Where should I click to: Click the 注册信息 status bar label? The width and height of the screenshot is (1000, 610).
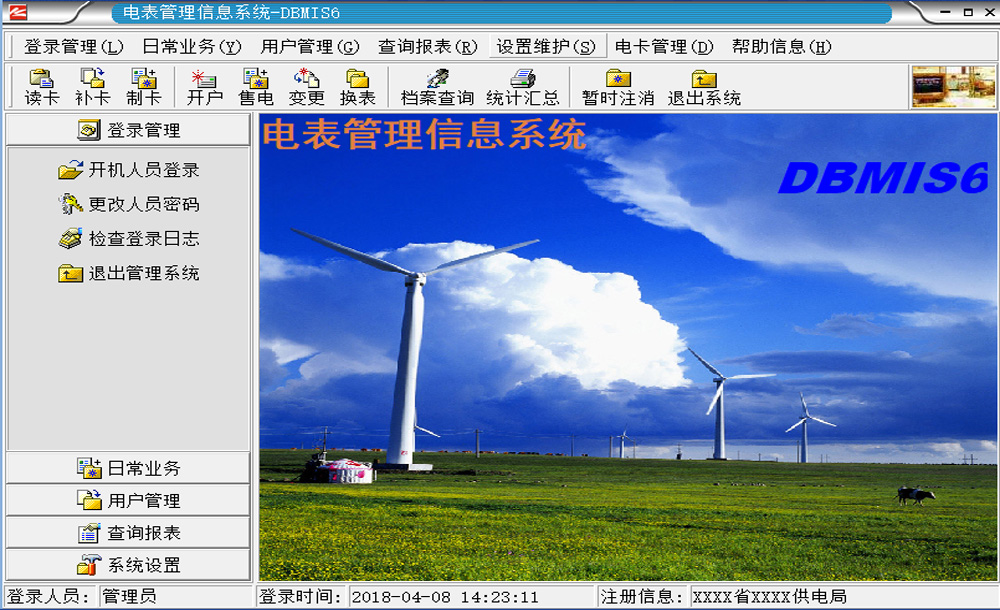[643, 597]
